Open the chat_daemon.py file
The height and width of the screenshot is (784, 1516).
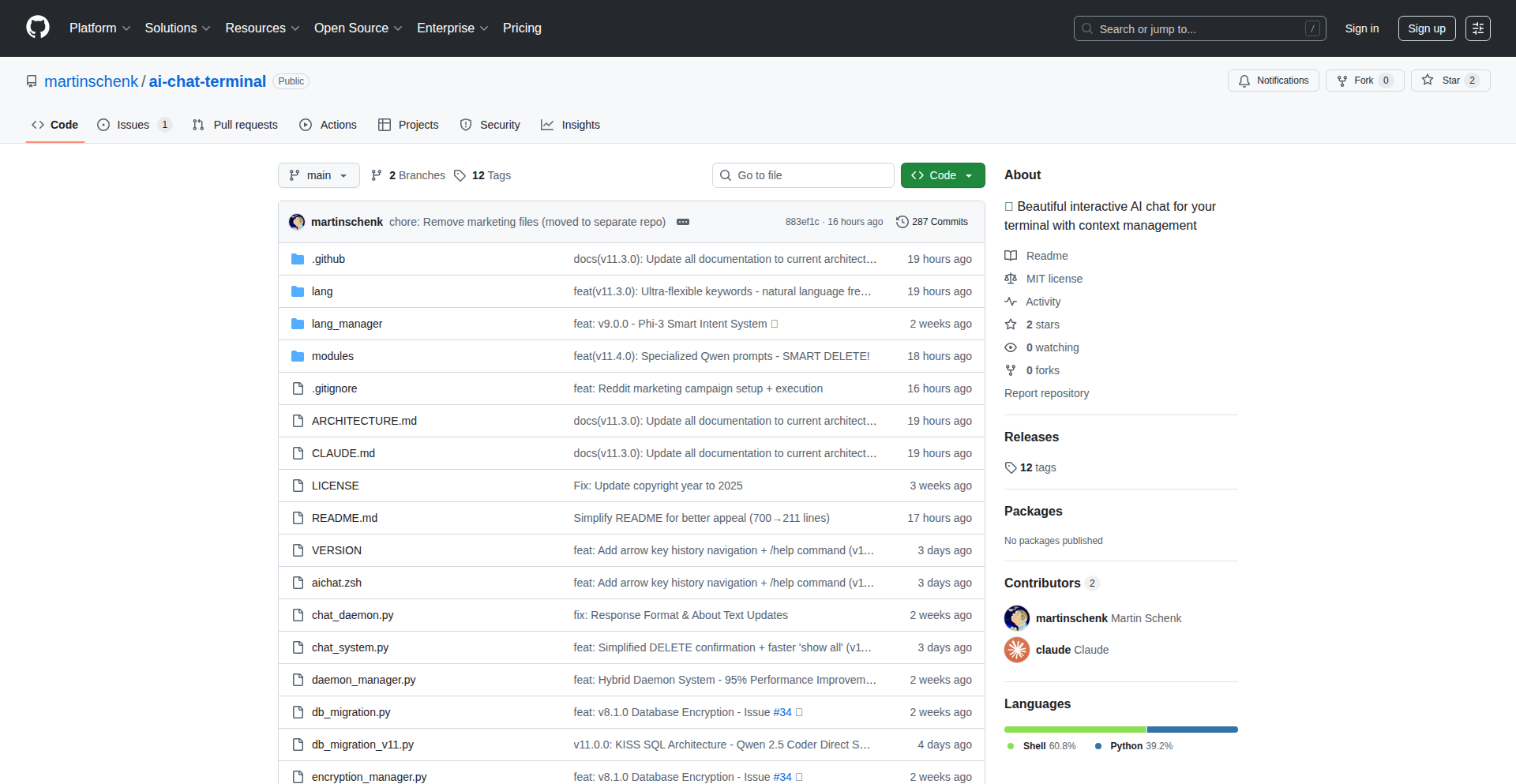(x=352, y=615)
